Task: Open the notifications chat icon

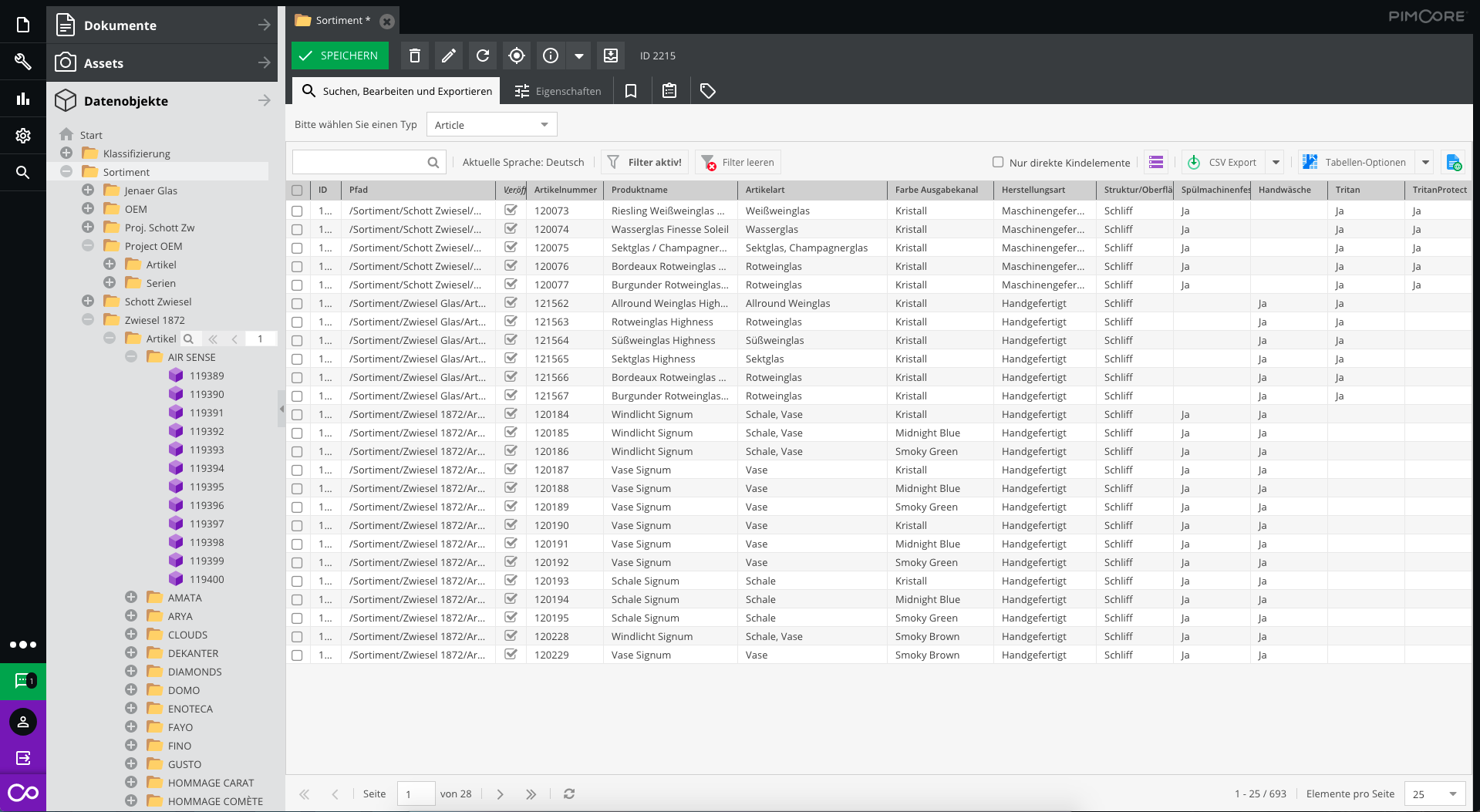Action: pos(23,682)
